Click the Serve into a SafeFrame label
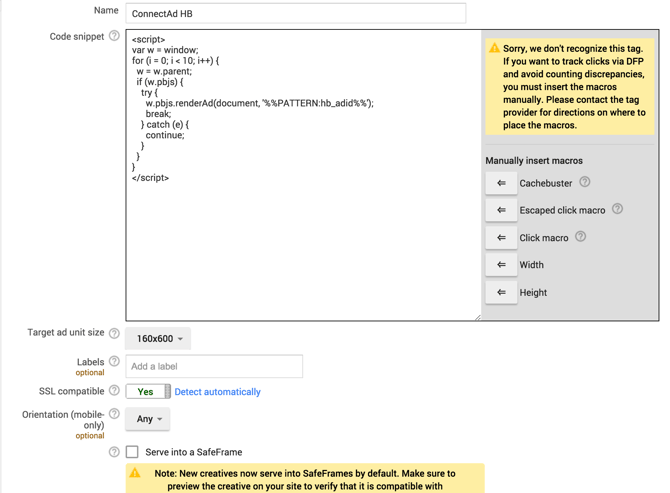The height and width of the screenshot is (493, 670). coord(194,452)
